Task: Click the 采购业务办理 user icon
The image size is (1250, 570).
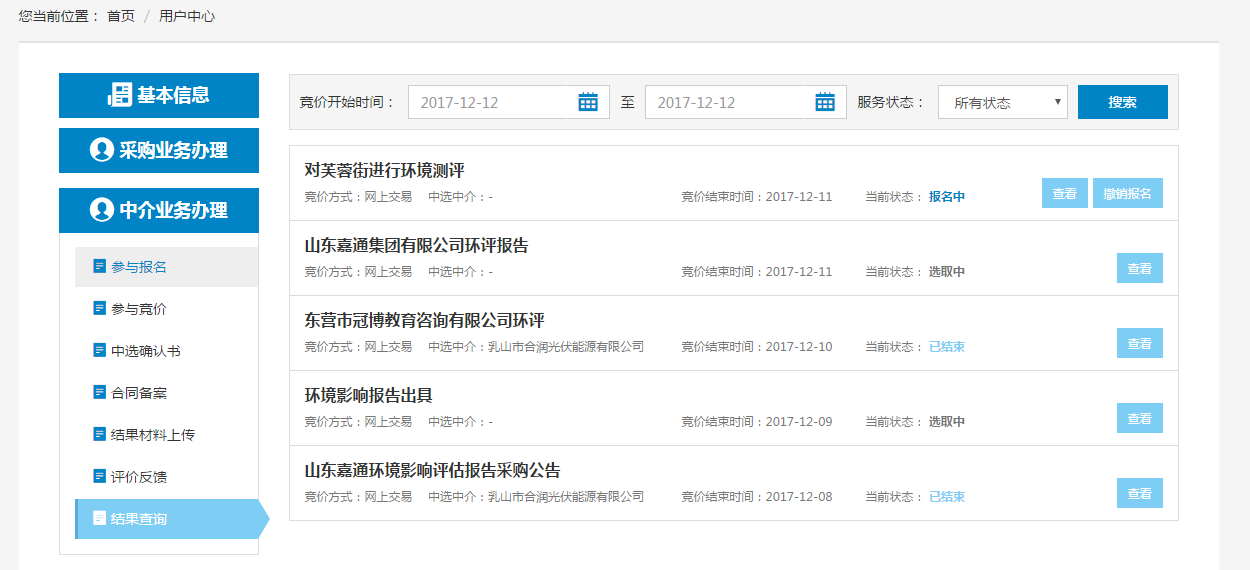Action: (x=101, y=150)
